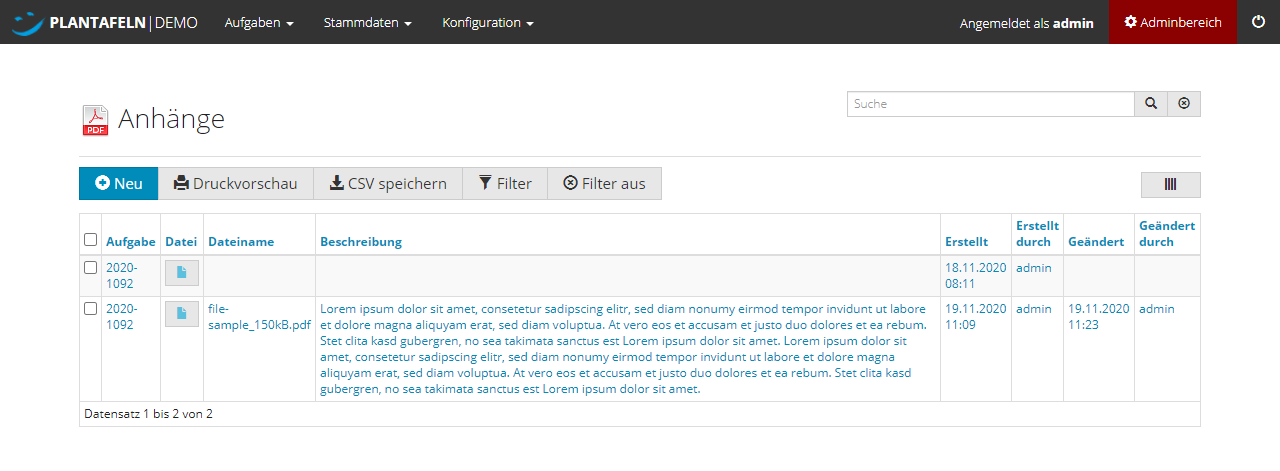The width and height of the screenshot is (1280, 471).
Task: Click the Filter aus button
Action: pos(604,184)
